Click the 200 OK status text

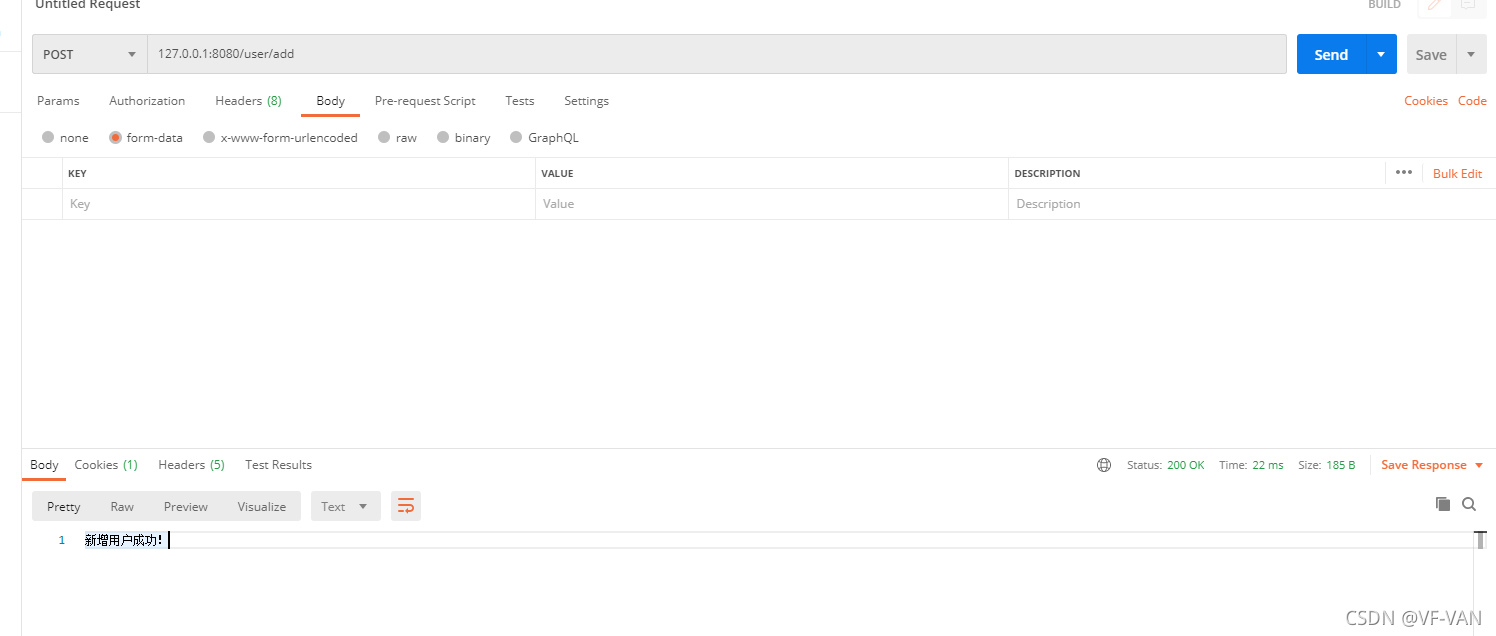[1186, 465]
